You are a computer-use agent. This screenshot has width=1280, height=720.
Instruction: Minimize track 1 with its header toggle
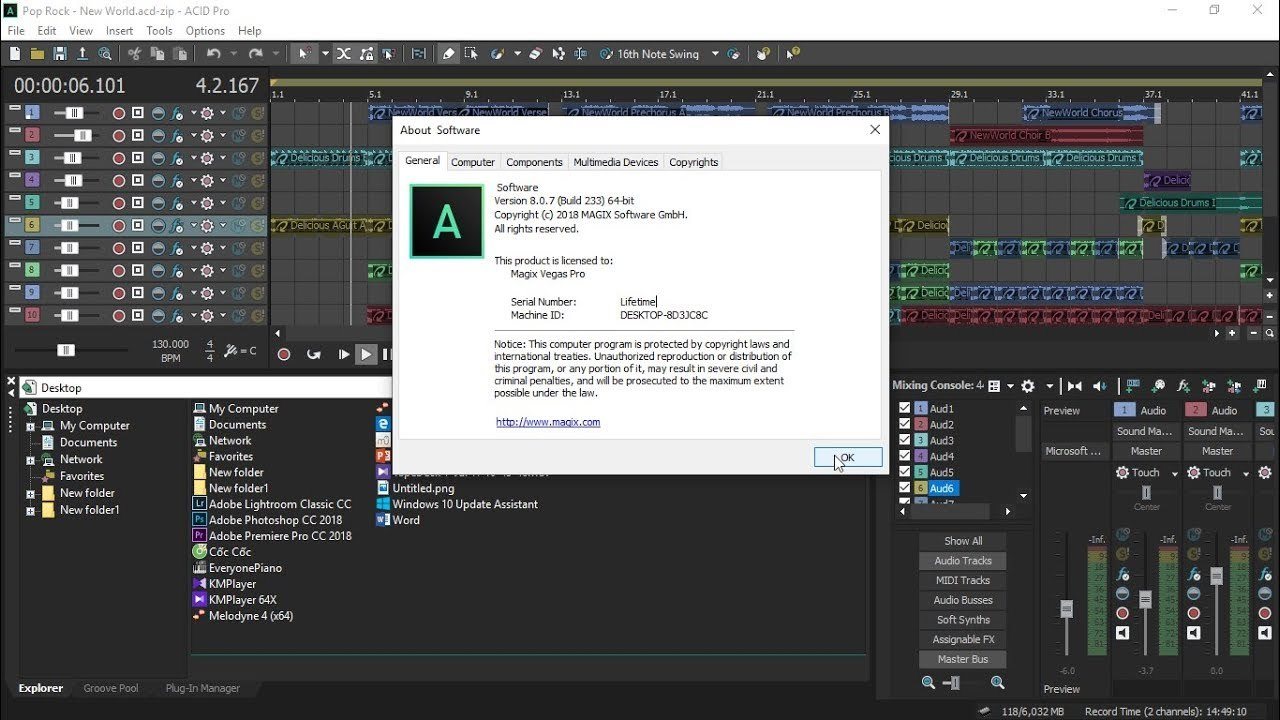(14, 108)
